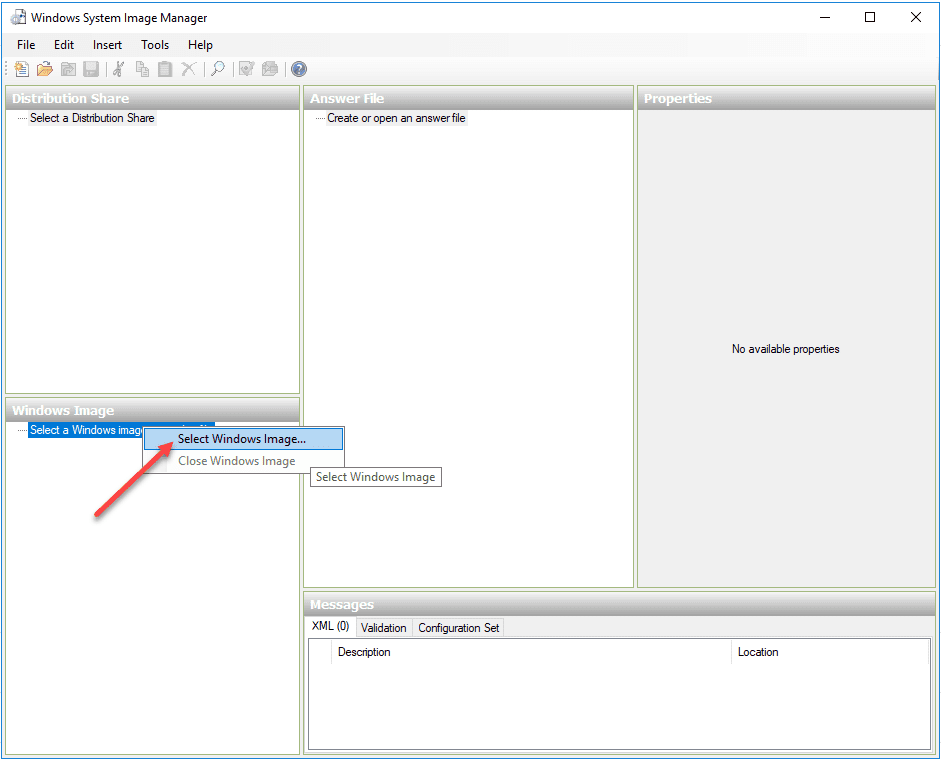The height and width of the screenshot is (761, 941).
Task: Minimize the Windows System Image Manager window
Action: [x=825, y=17]
